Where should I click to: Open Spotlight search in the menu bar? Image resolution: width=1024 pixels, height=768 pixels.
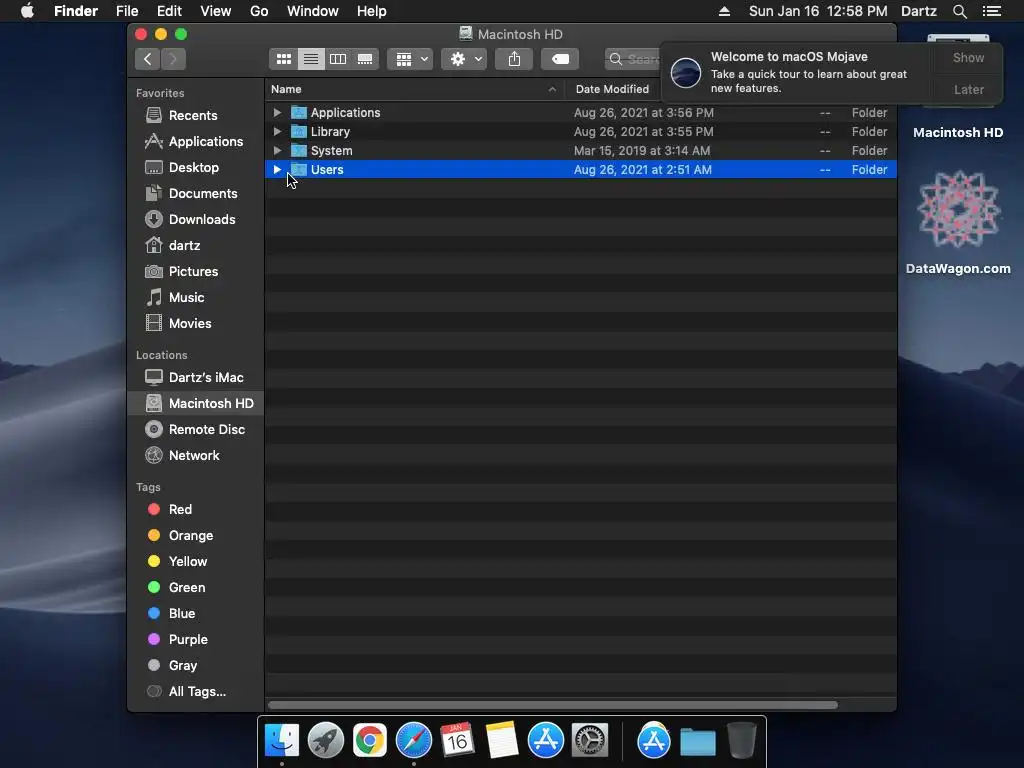(x=959, y=11)
